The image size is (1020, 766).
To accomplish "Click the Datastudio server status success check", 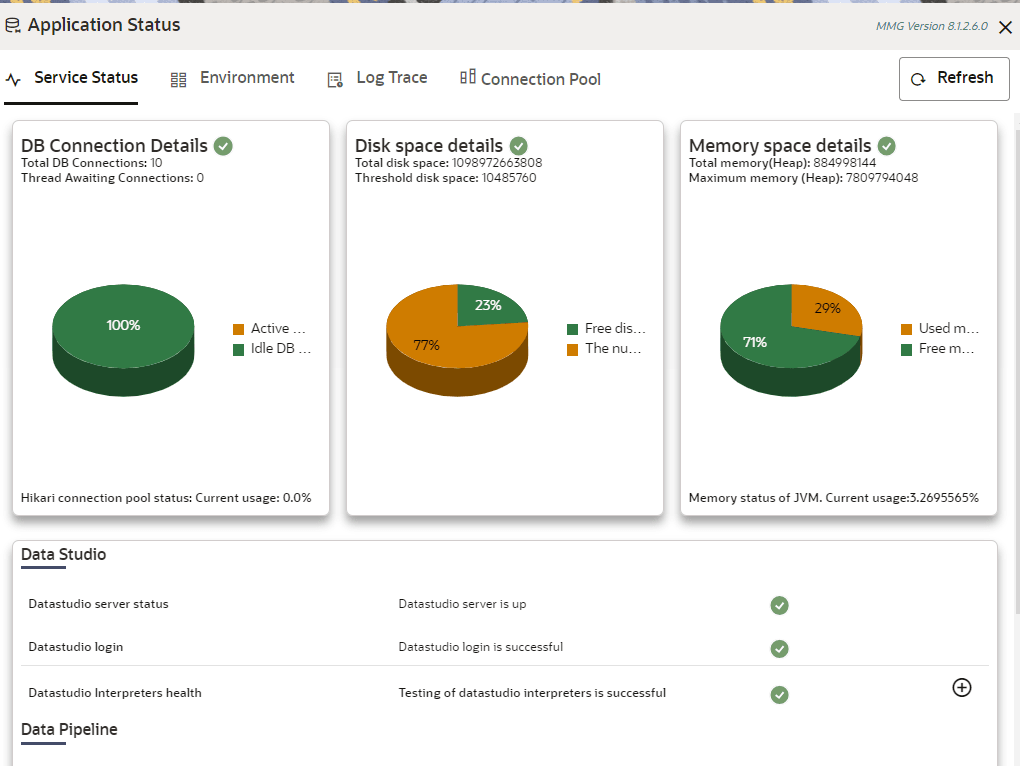I will pyautogui.click(x=779, y=605).
